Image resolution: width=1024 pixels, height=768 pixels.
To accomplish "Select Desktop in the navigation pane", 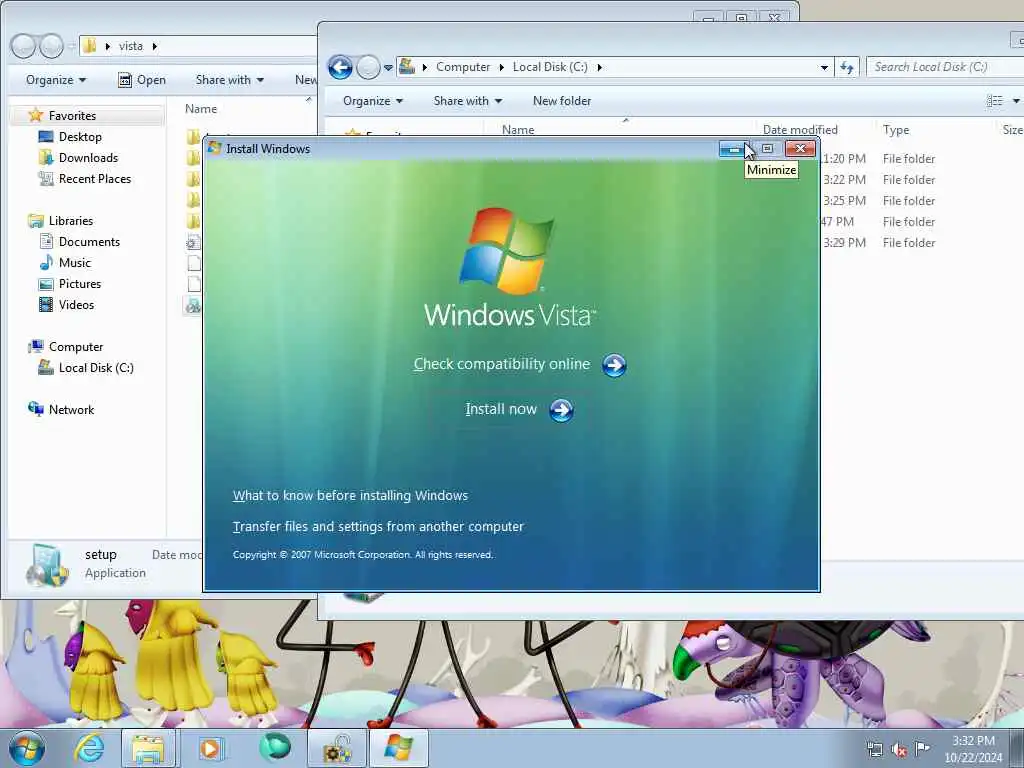I will (80, 136).
